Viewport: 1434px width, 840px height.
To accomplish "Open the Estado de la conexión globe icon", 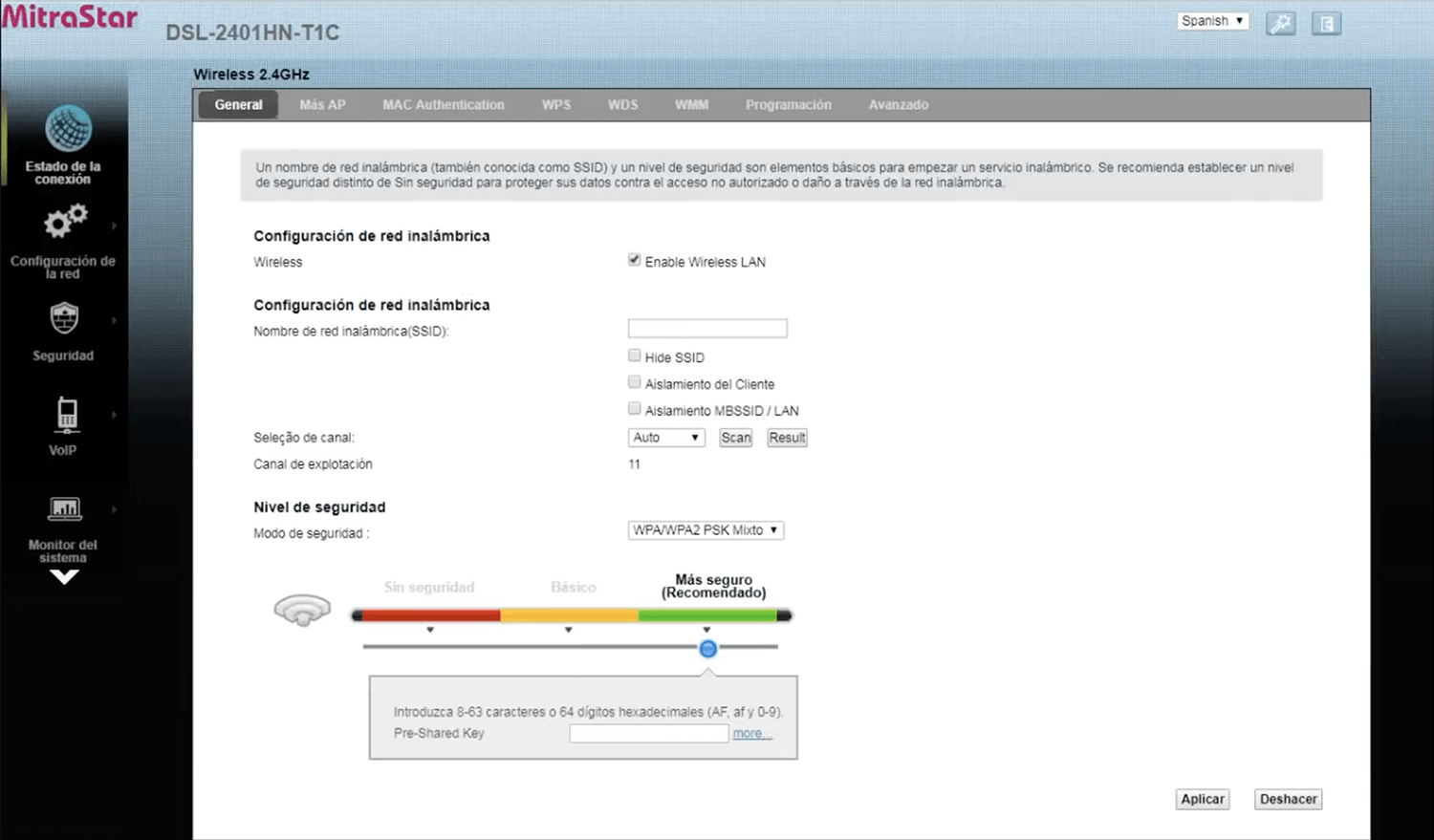I will pyautogui.click(x=68, y=129).
